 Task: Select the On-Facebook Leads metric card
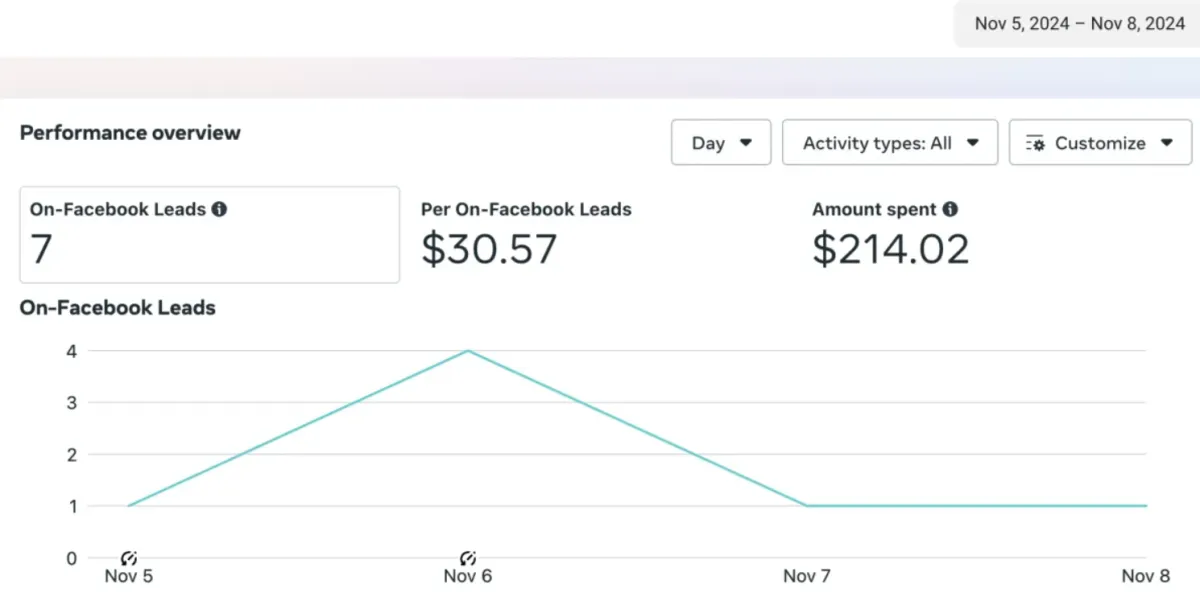[209, 235]
